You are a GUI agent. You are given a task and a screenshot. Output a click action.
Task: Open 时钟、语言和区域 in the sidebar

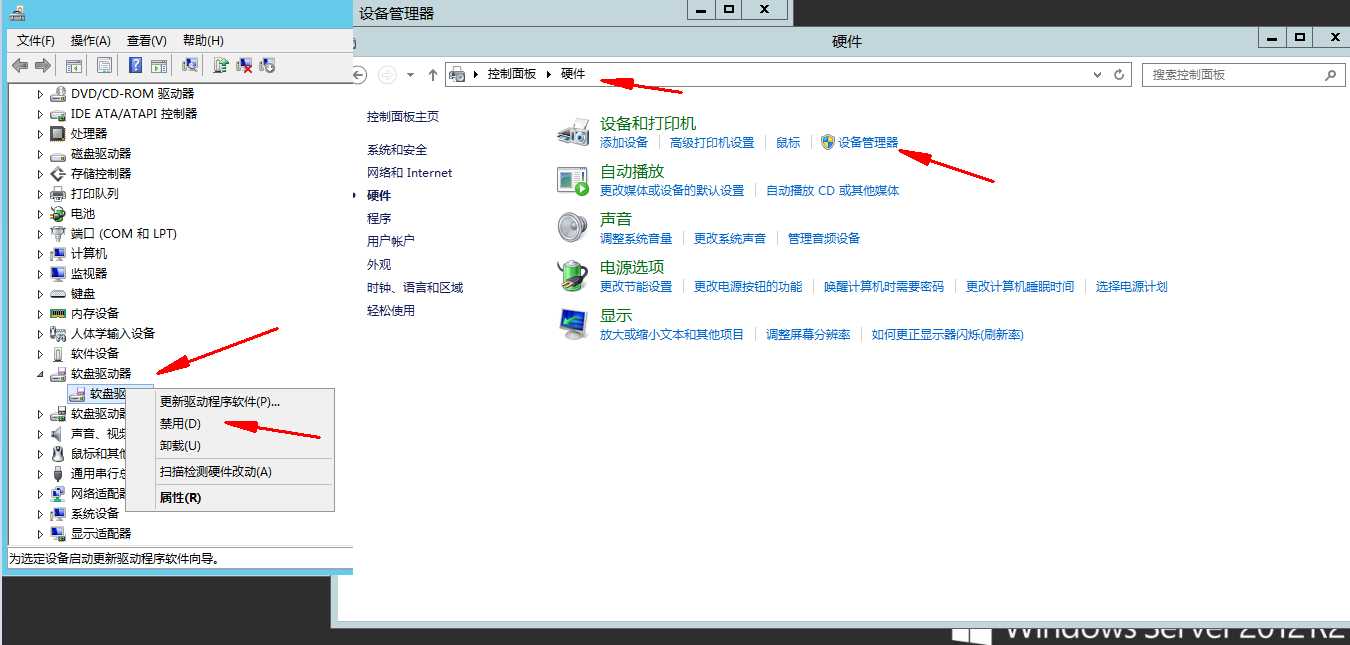pos(415,287)
